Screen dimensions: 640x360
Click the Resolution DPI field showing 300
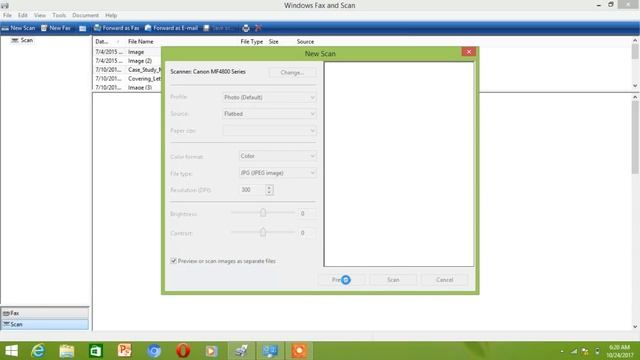tap(252, 190)
